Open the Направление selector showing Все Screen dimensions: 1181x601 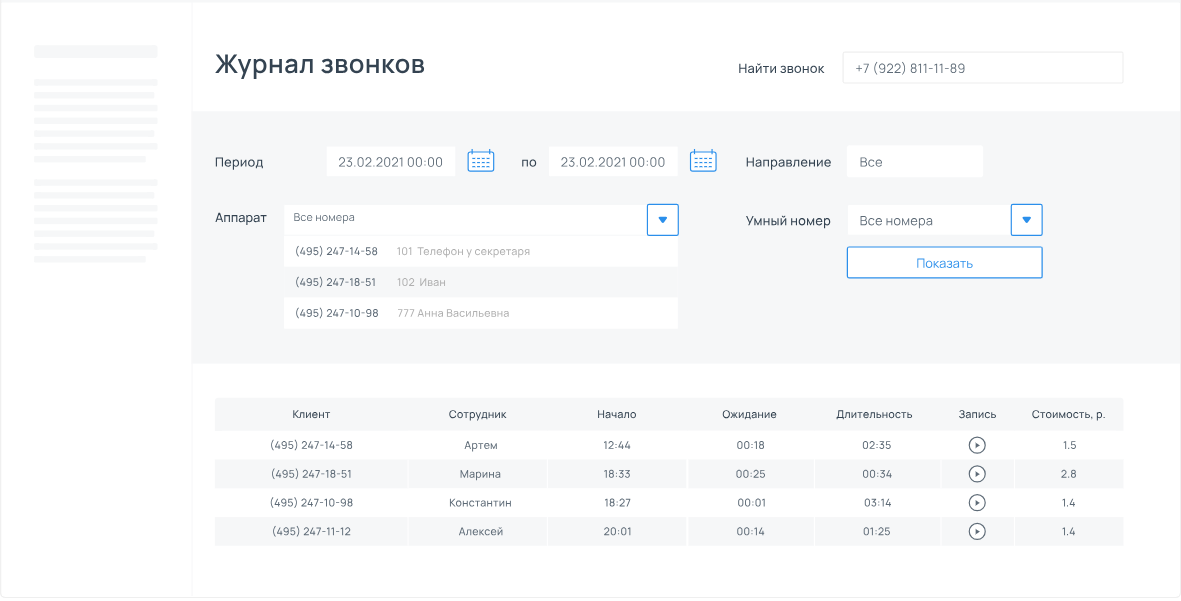pyautogui.click(x=915, y=160)
